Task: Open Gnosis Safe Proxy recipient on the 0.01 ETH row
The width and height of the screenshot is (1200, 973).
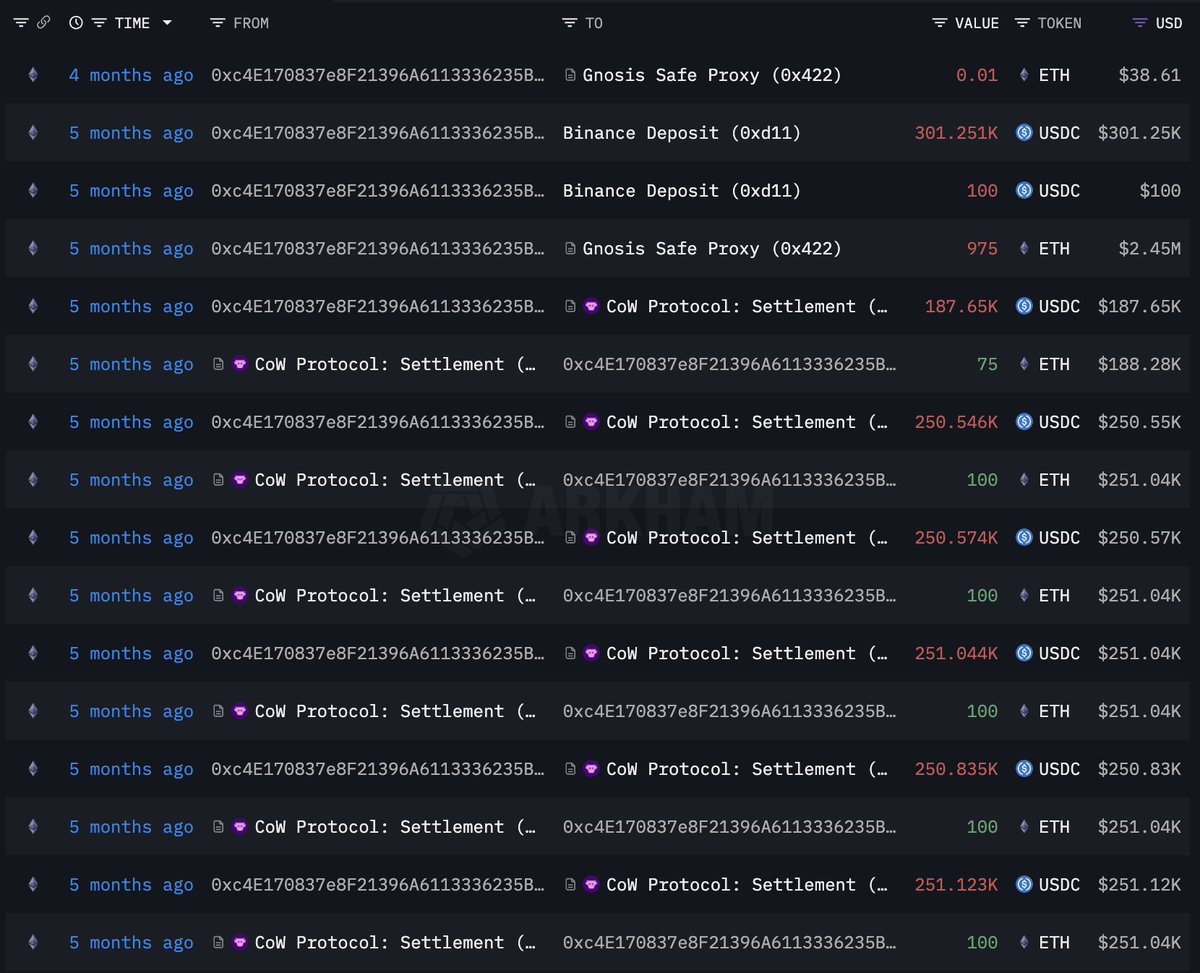Action: (x=711, y=75)
